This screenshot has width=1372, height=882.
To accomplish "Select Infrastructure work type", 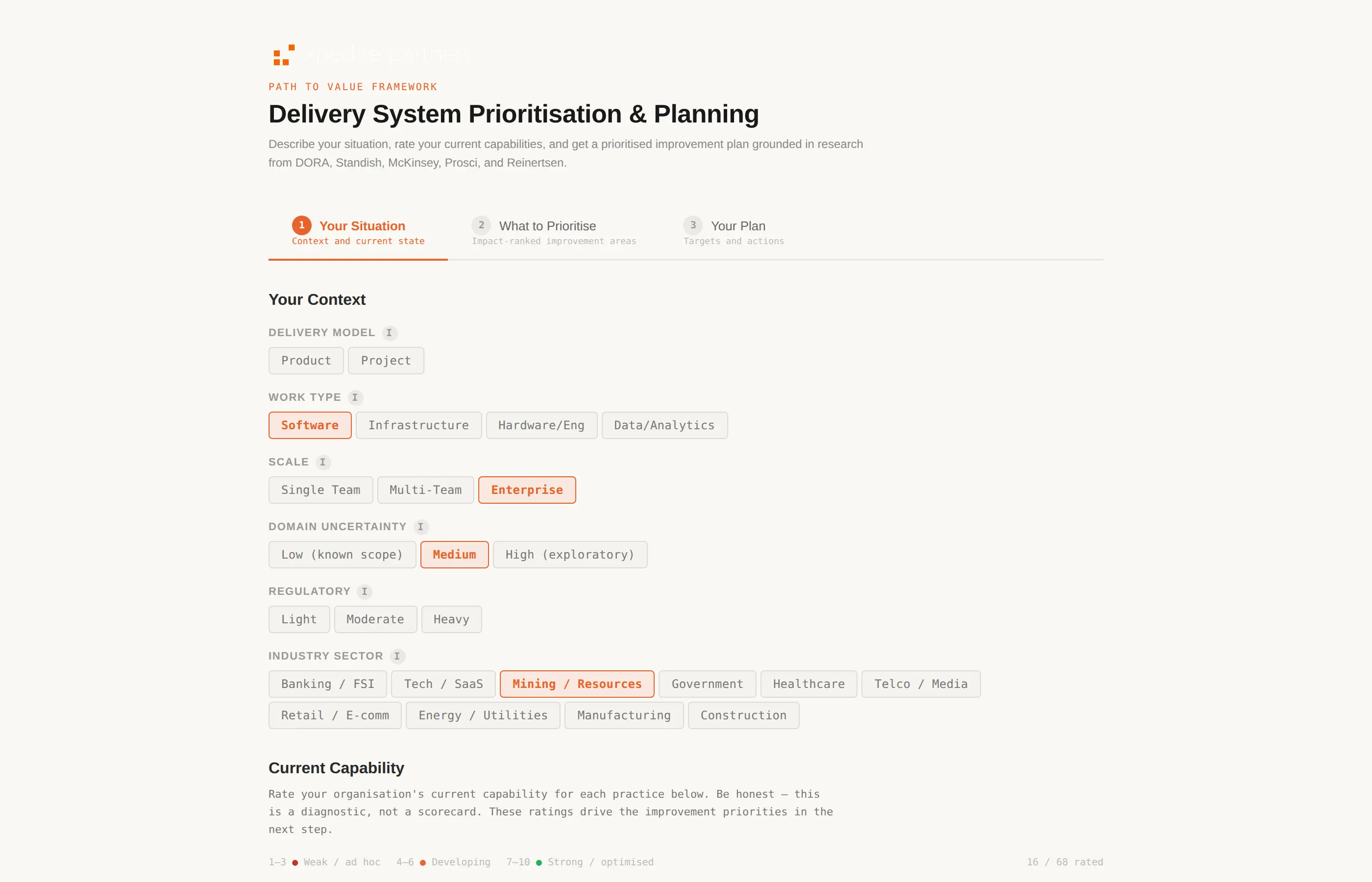I will 418,425.
